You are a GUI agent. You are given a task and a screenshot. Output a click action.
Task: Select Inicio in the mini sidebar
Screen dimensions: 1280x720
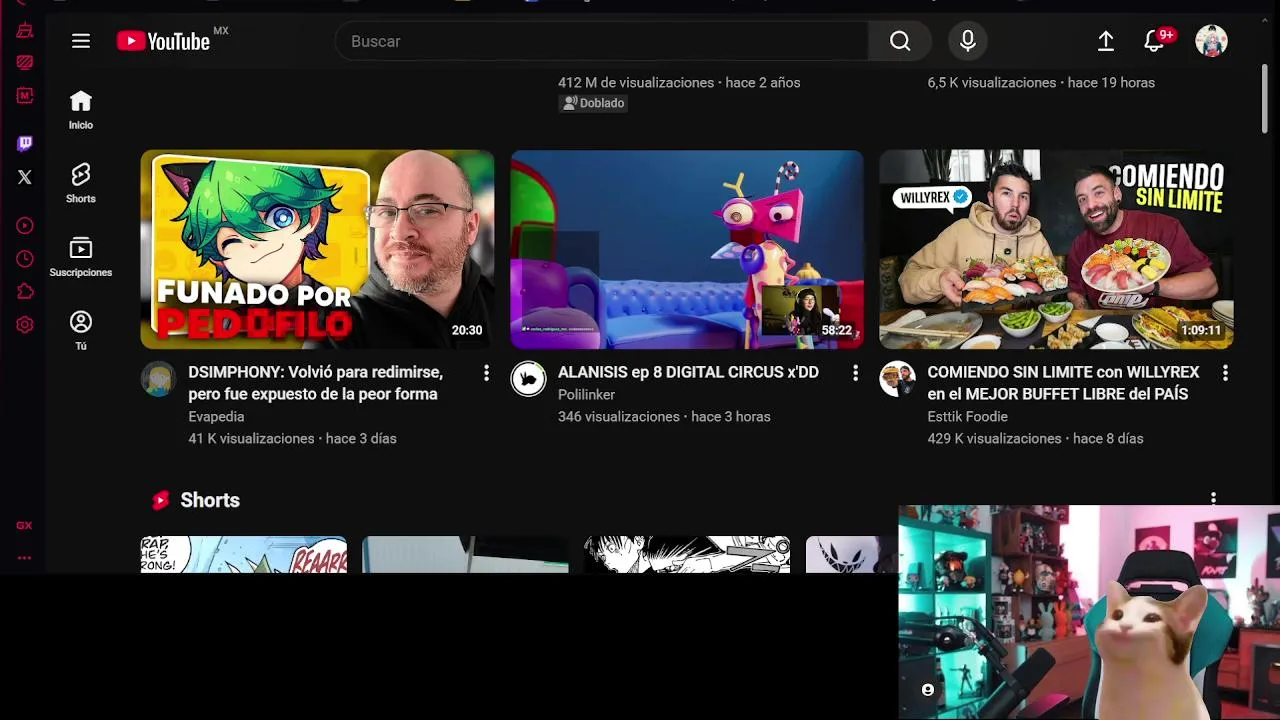pyautogui.click(x=81, y=110)
